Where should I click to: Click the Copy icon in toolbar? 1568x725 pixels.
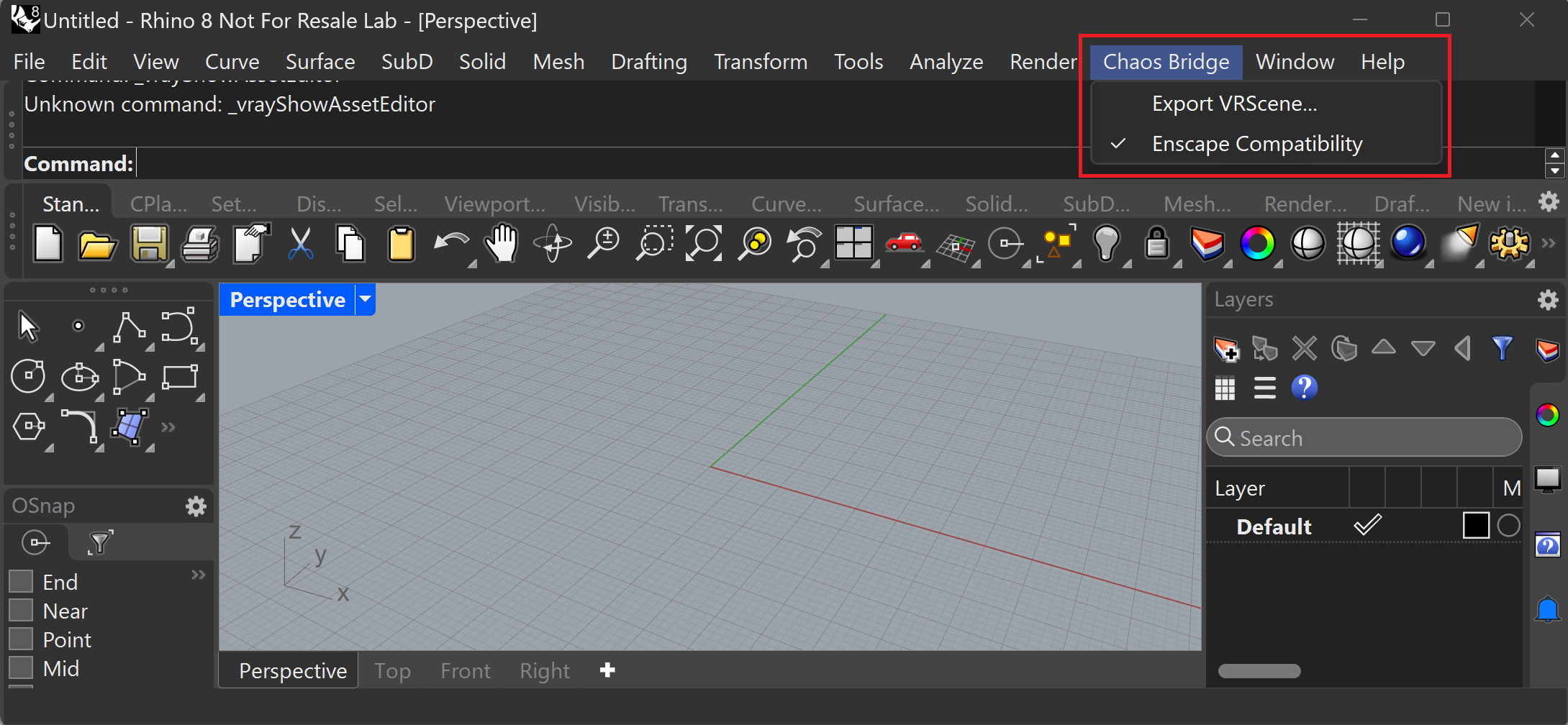click(350, 245)
